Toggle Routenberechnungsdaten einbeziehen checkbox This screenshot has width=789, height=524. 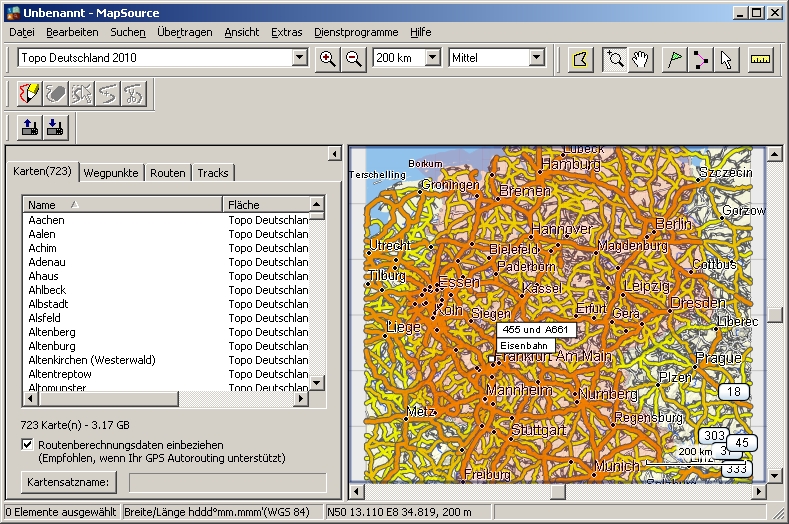tap(27, 444)
